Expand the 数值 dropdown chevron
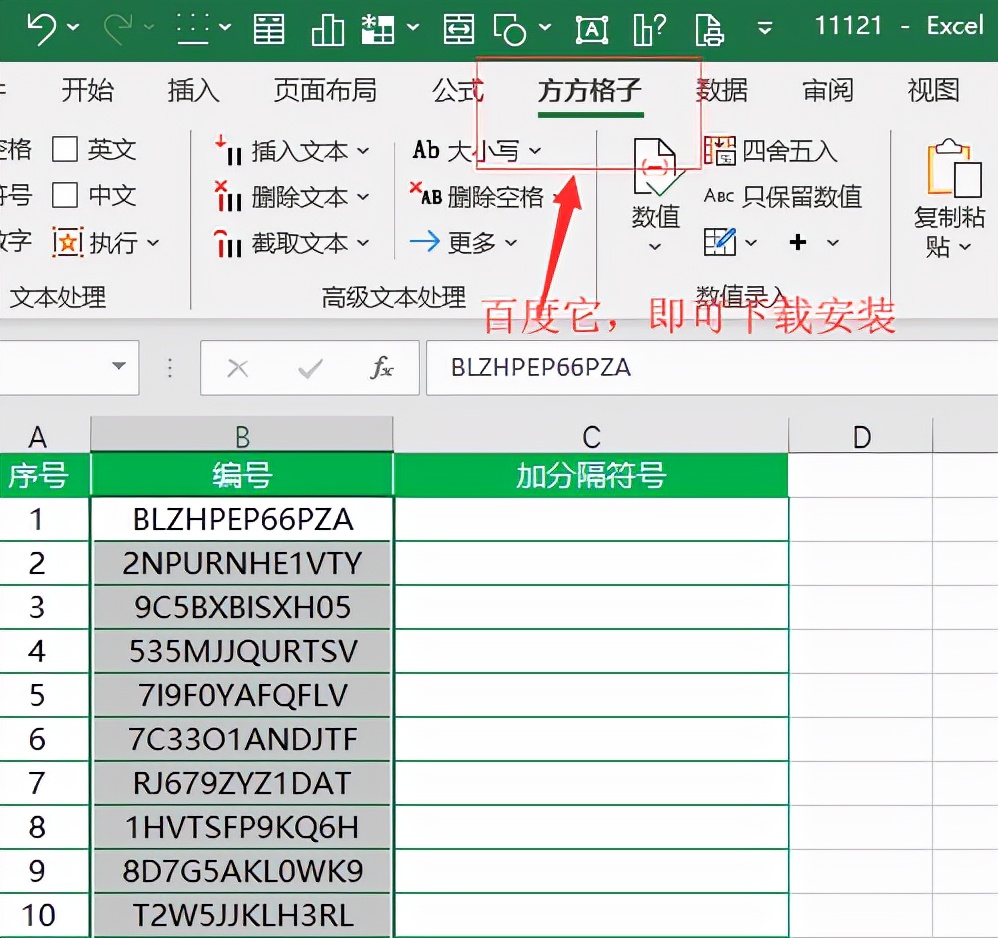This screenshot has width=998, height=938. click(655, 246)
